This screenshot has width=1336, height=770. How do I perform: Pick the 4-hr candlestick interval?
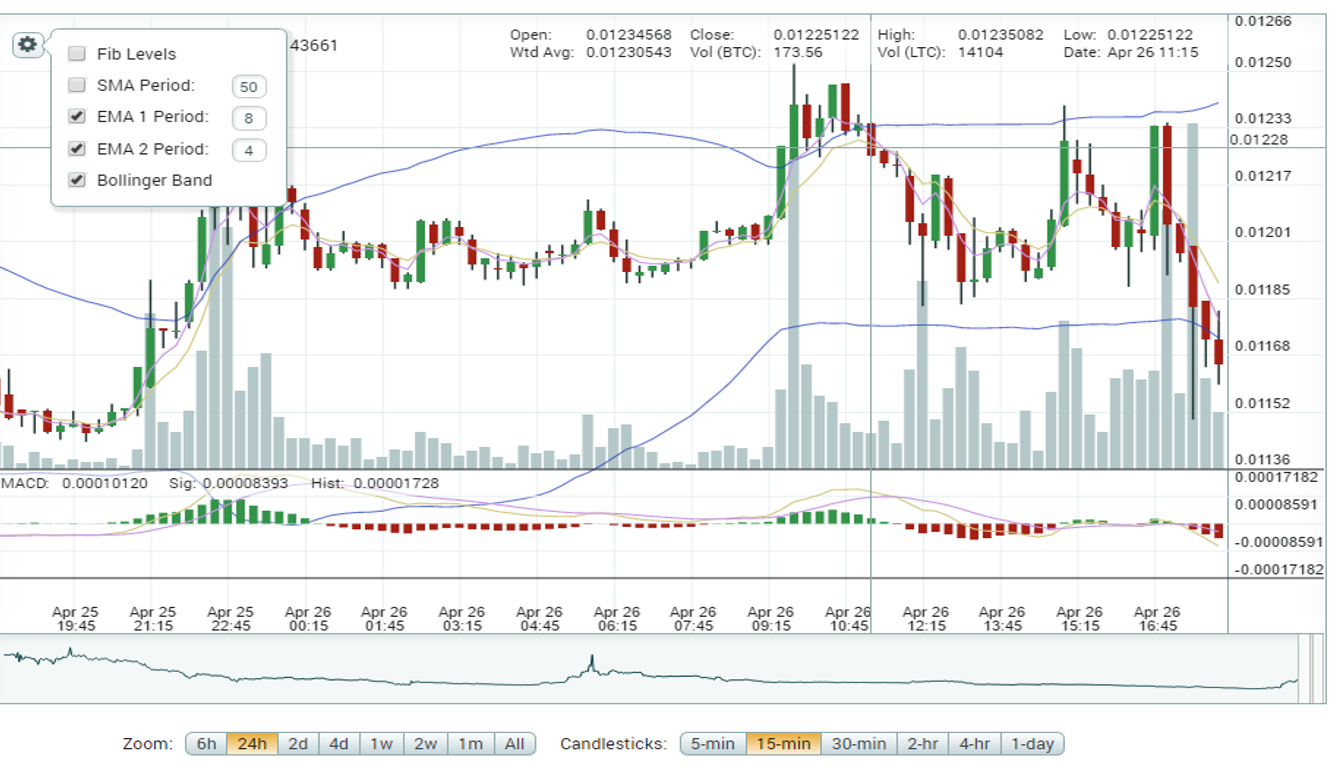[974, 744]
